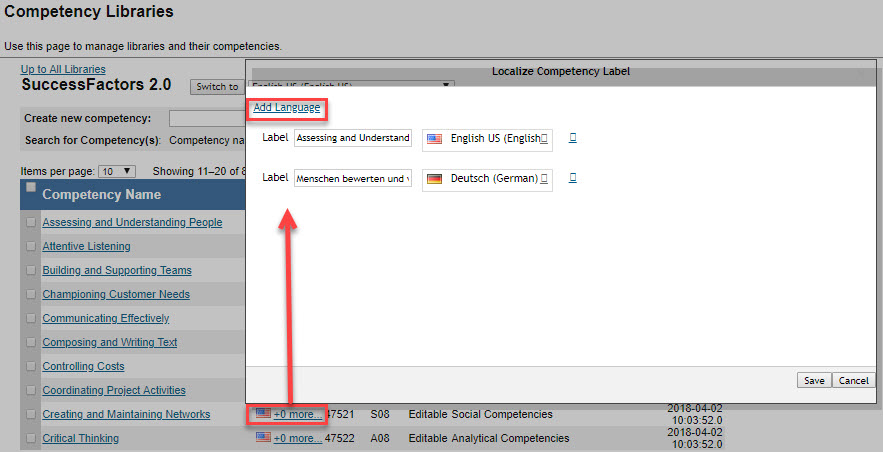Viewport: 883px width, 452px height.
Task: Check the Communicating Effectively row
Action: [x=31, y=319]
